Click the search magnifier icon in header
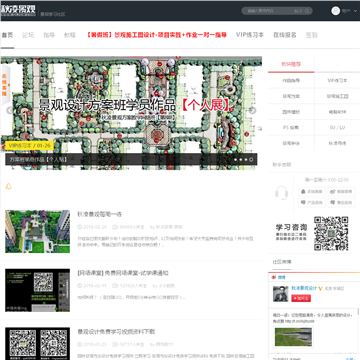Screen dimensions: 360x360 (x=308, y=11)
